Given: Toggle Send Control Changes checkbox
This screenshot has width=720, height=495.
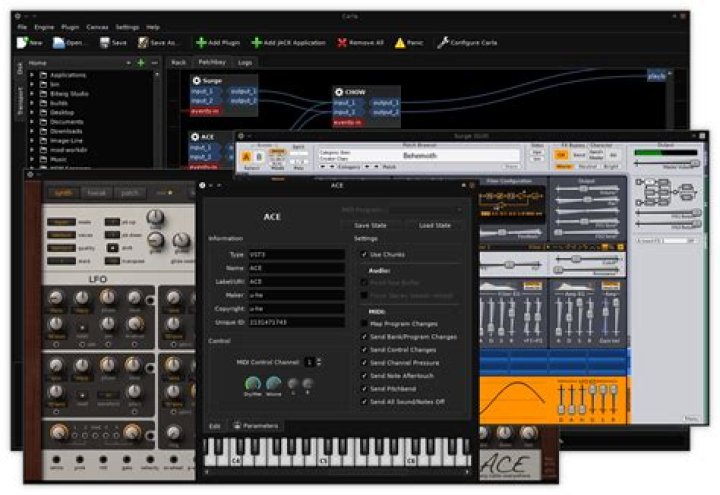Looking at the screenshot, I should (364, 350).
